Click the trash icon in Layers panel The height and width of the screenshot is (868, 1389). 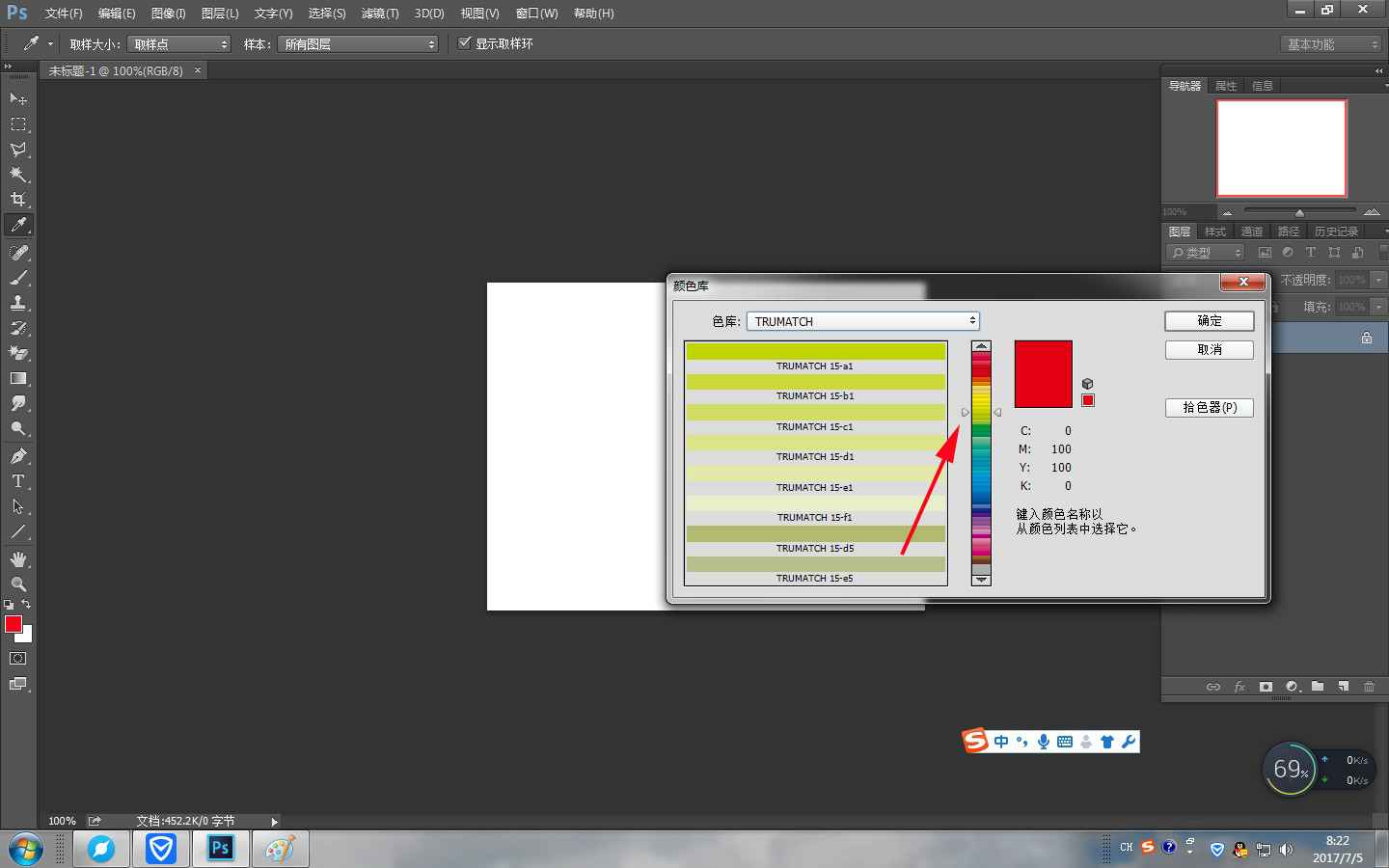[1369, 687]
